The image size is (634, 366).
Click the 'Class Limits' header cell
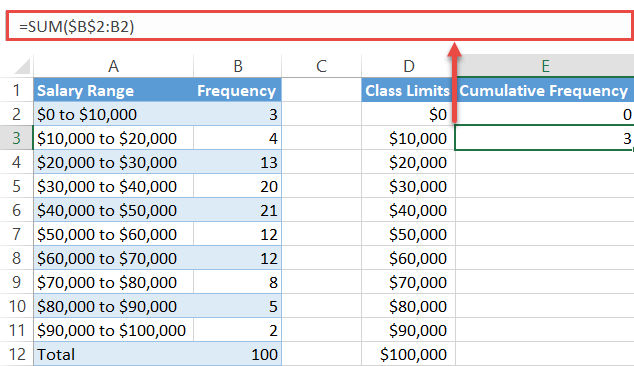(408, 90)
